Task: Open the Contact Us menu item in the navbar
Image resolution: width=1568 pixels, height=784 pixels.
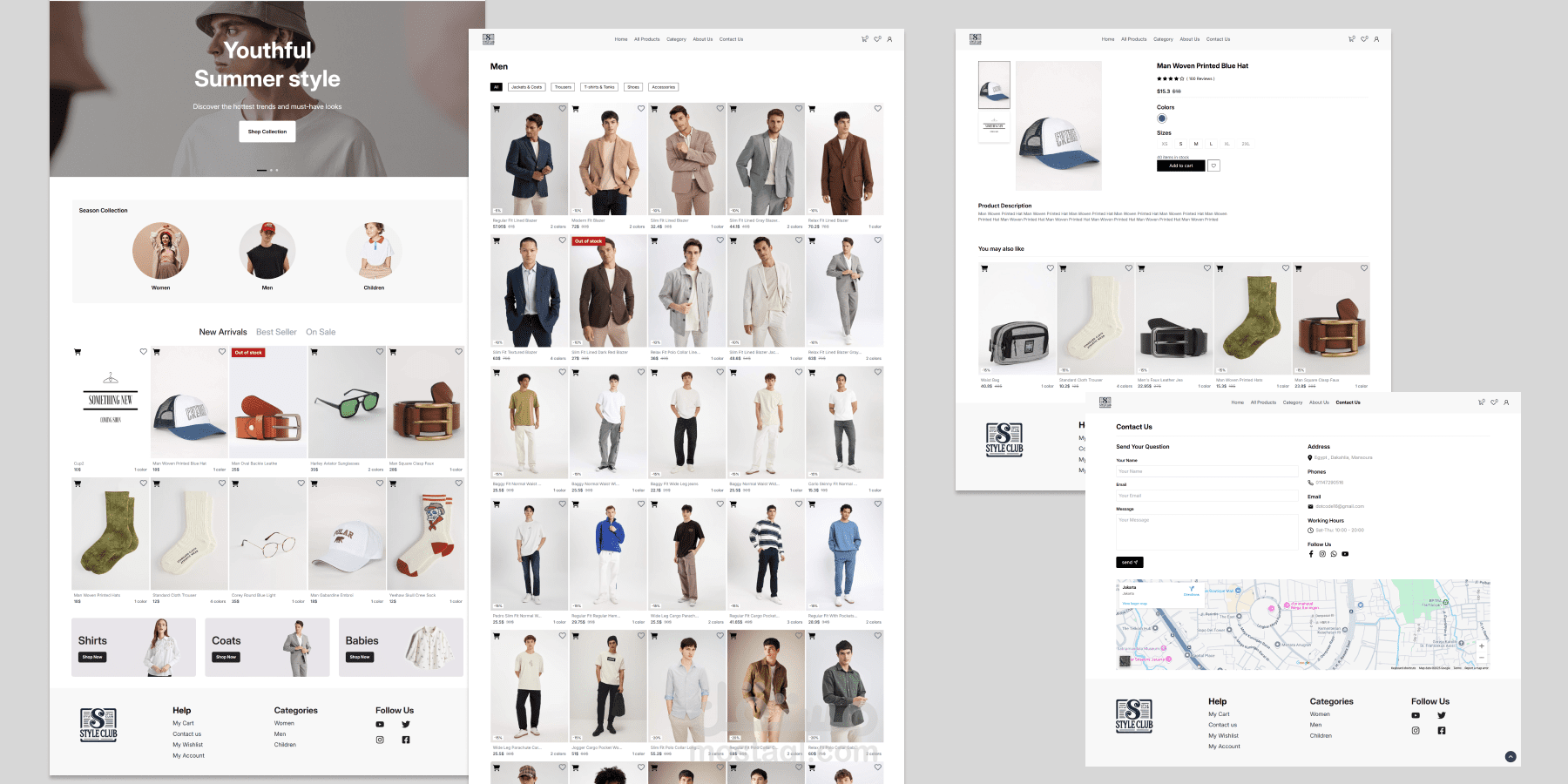Action: (x=731, y=39)
